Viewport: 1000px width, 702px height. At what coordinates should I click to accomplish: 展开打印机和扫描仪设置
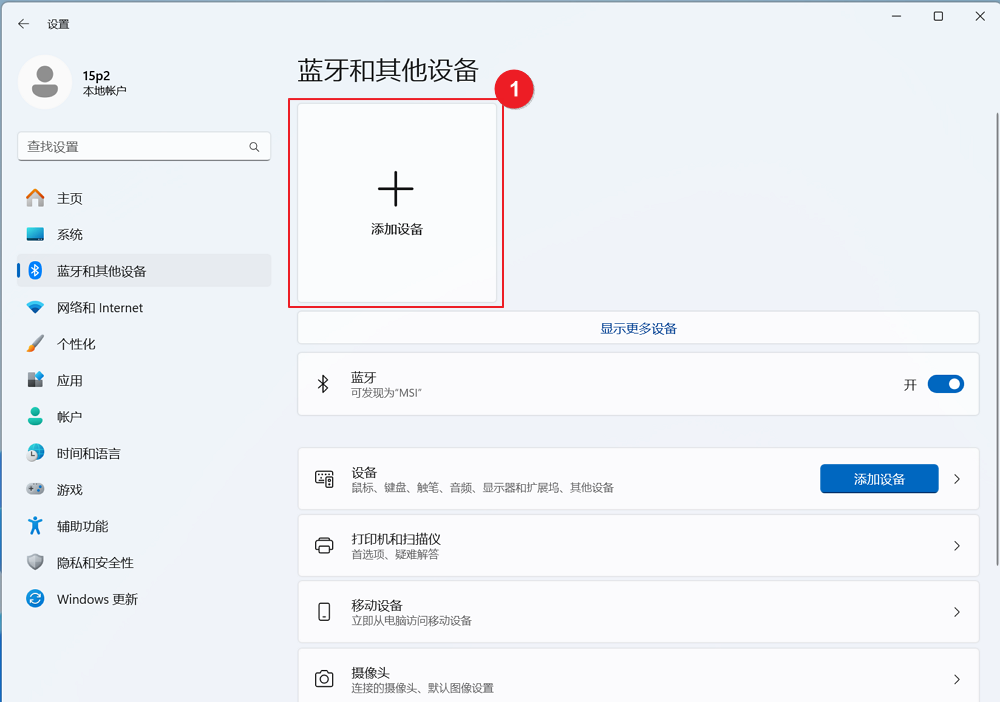956,545
